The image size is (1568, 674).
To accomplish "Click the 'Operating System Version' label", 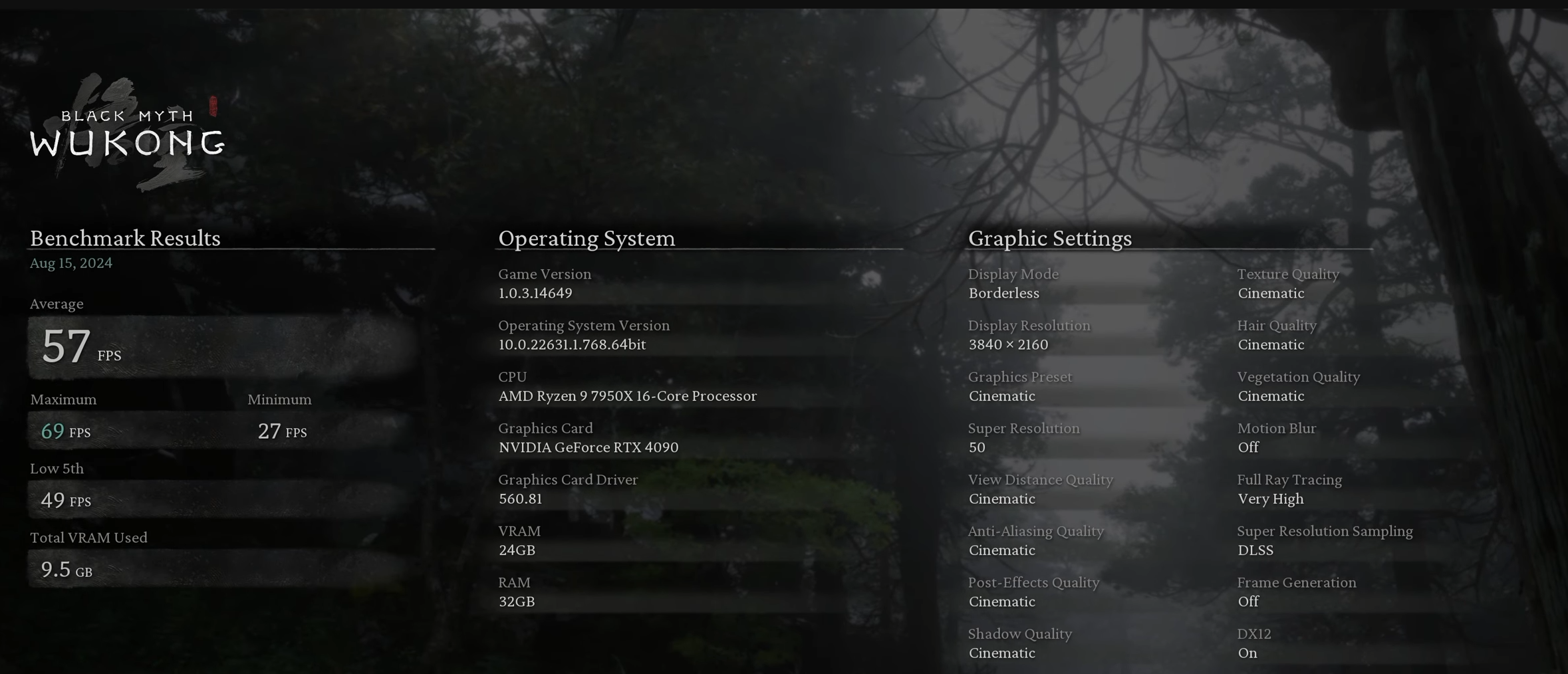I will point(584,326).
